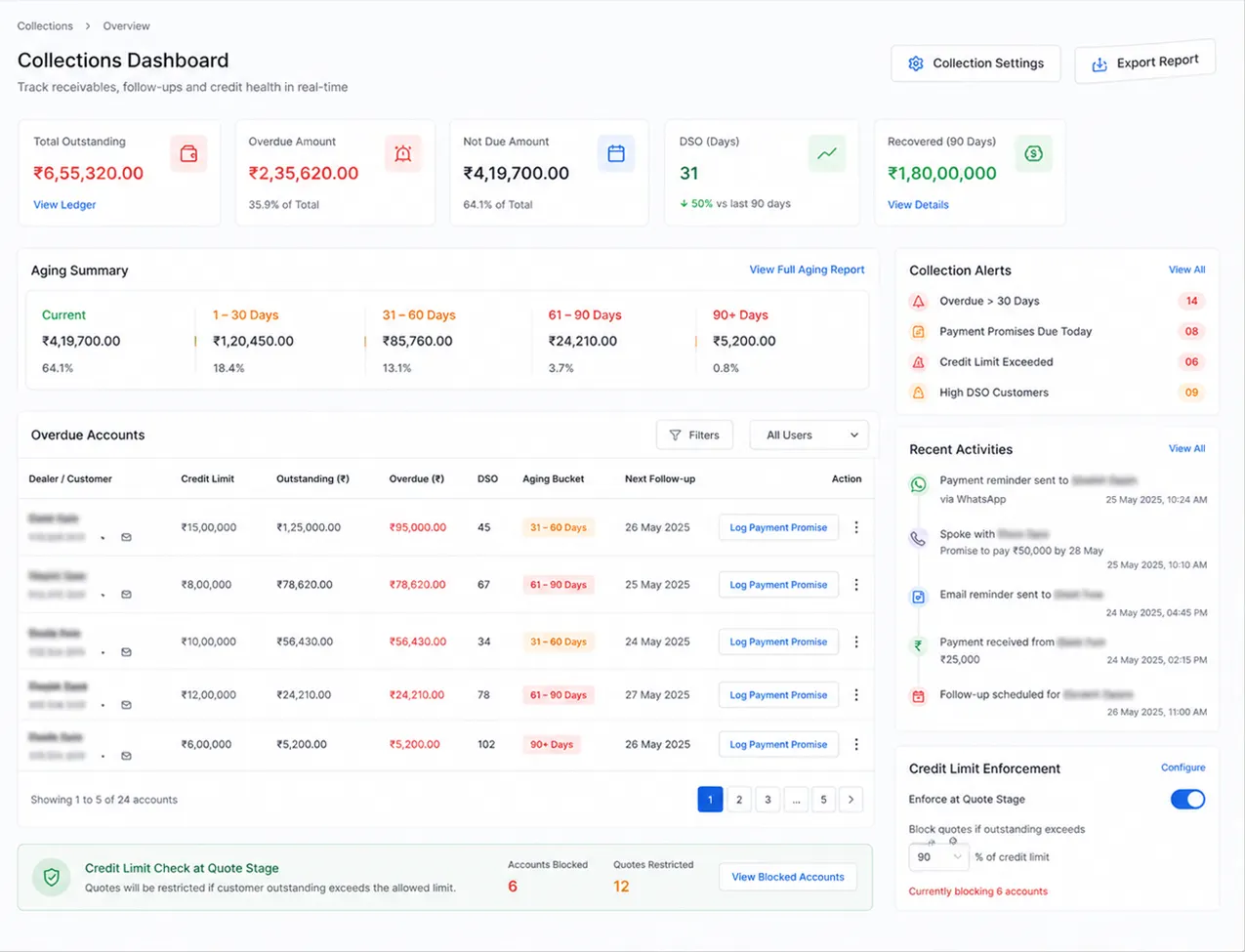Click the 61 – 90 Days aging summary amount ₹24,210.00
The height and width of the screenshot is (952, 1245).
(x=582, y=342)
